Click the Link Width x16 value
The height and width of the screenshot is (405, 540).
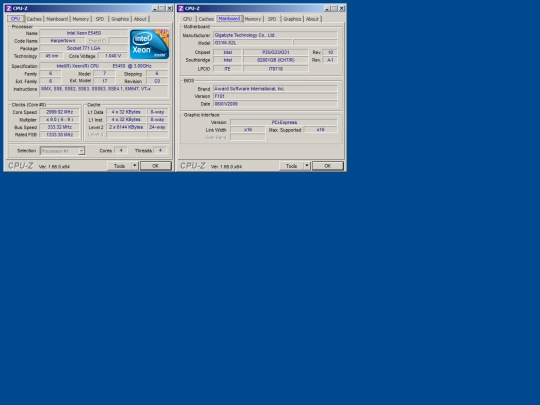point(248,130)
